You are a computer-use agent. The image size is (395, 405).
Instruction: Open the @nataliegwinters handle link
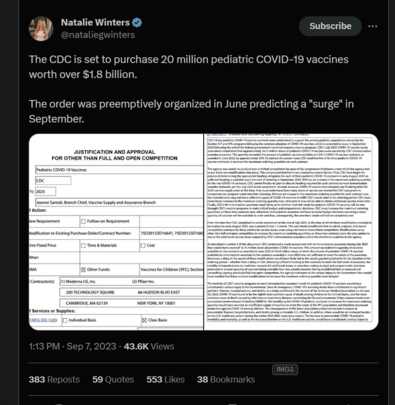[98, 35]
